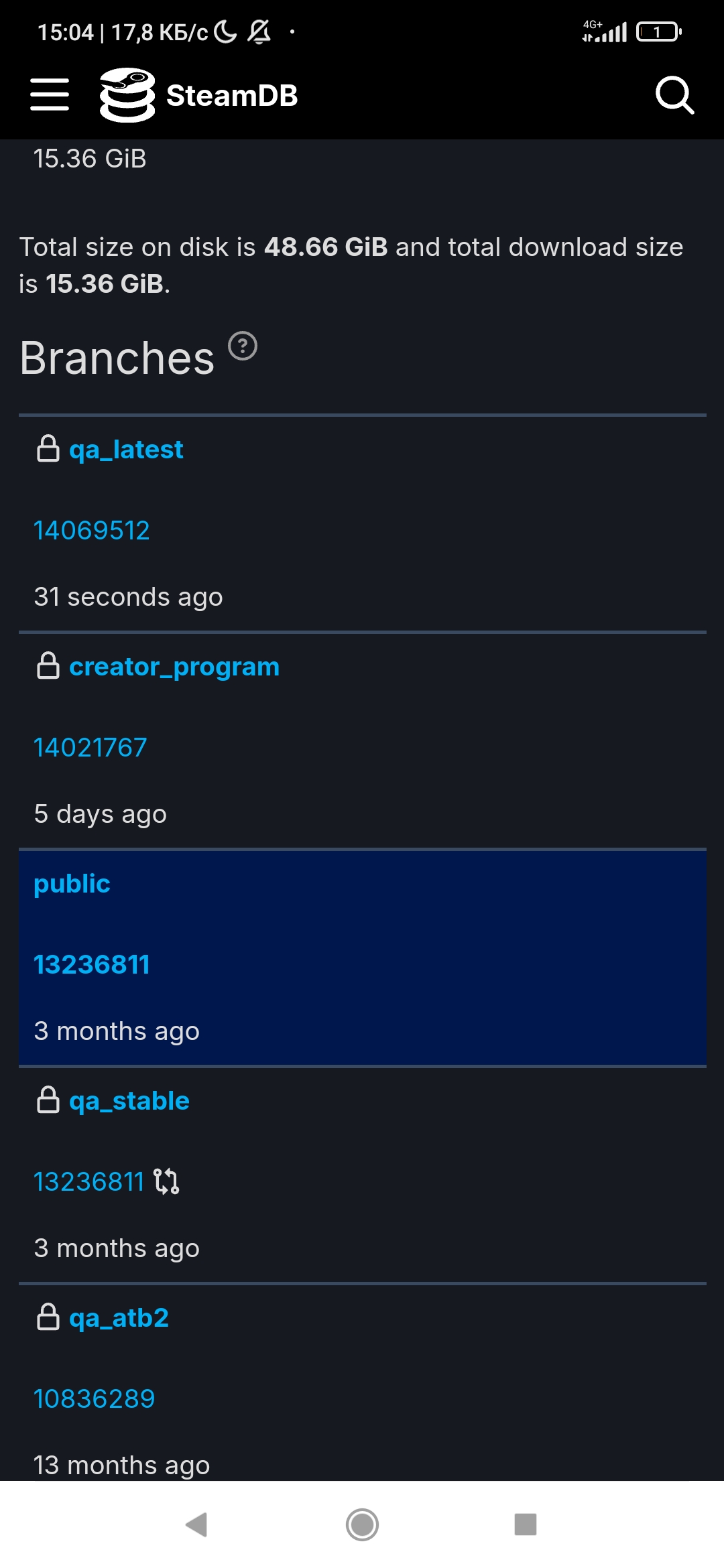Open build 14069512 details

(92, 531)
